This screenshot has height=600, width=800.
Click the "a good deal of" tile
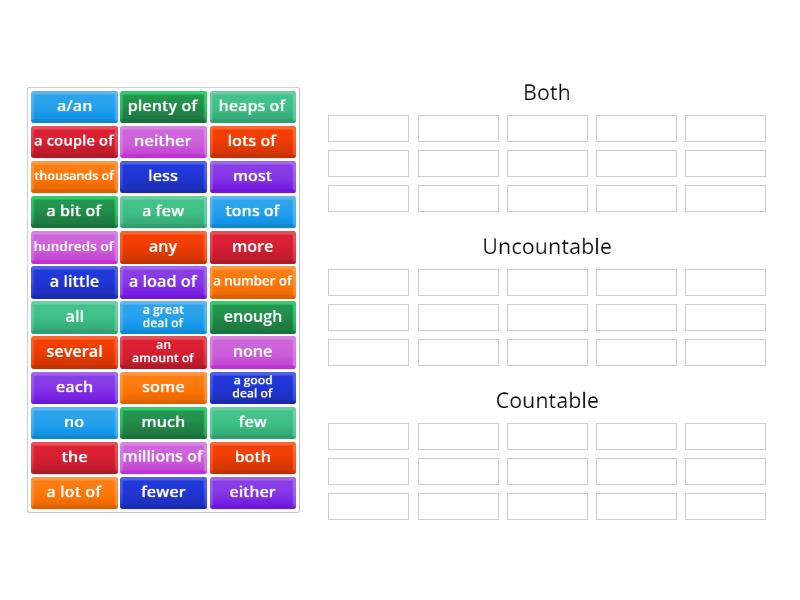click(x=253, y=387)
